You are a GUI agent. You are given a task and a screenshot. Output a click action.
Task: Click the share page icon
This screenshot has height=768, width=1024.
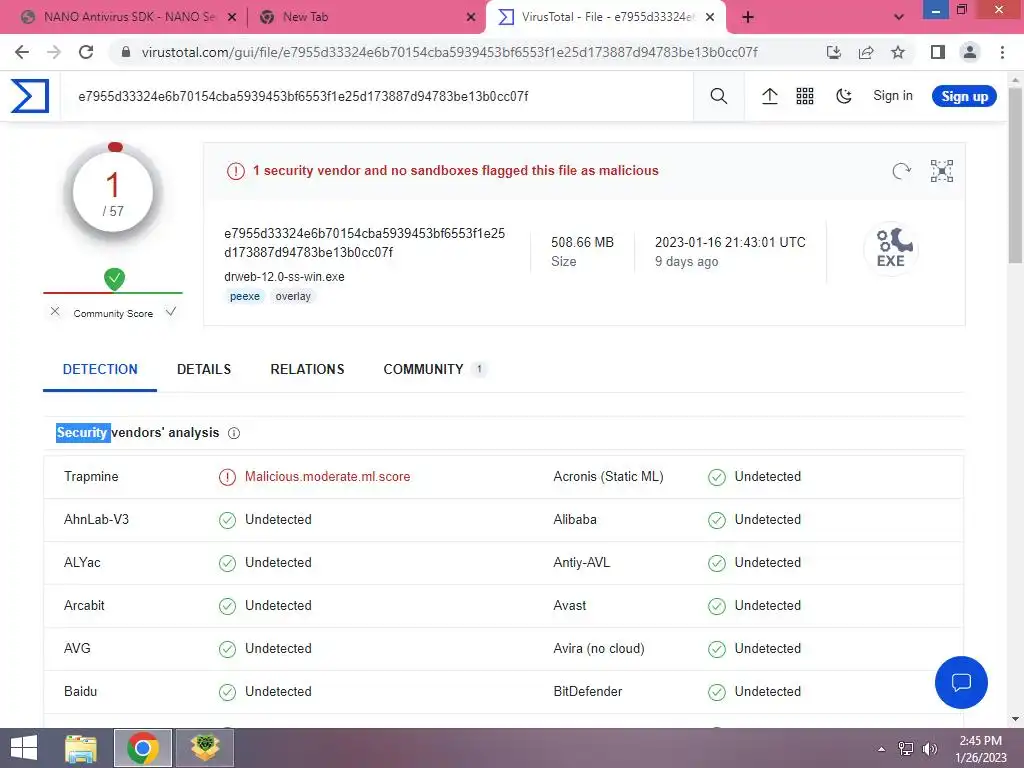click(x=866, y=52)
